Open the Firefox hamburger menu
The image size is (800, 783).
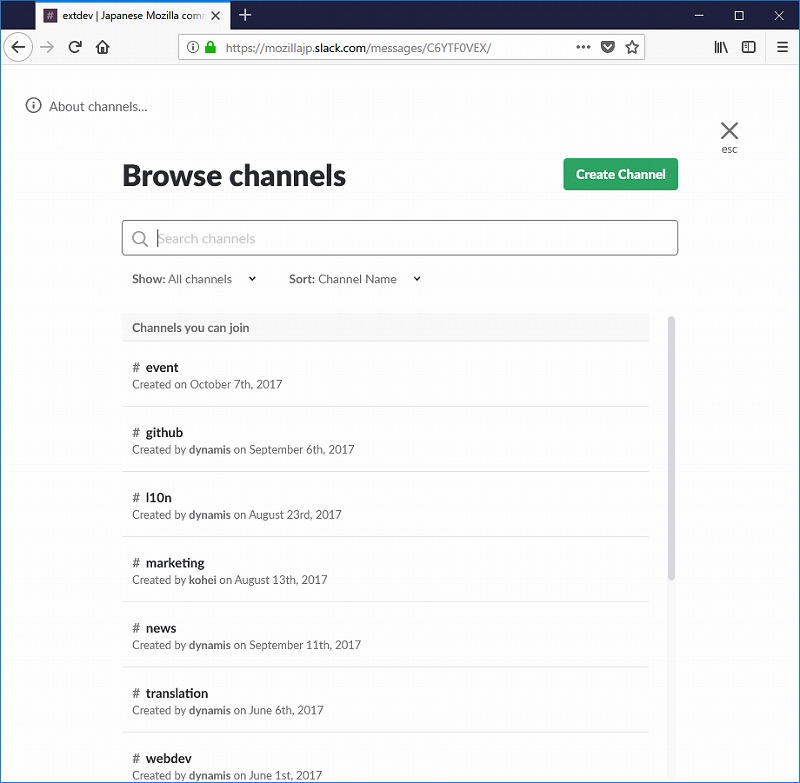(x=782, y=47)
